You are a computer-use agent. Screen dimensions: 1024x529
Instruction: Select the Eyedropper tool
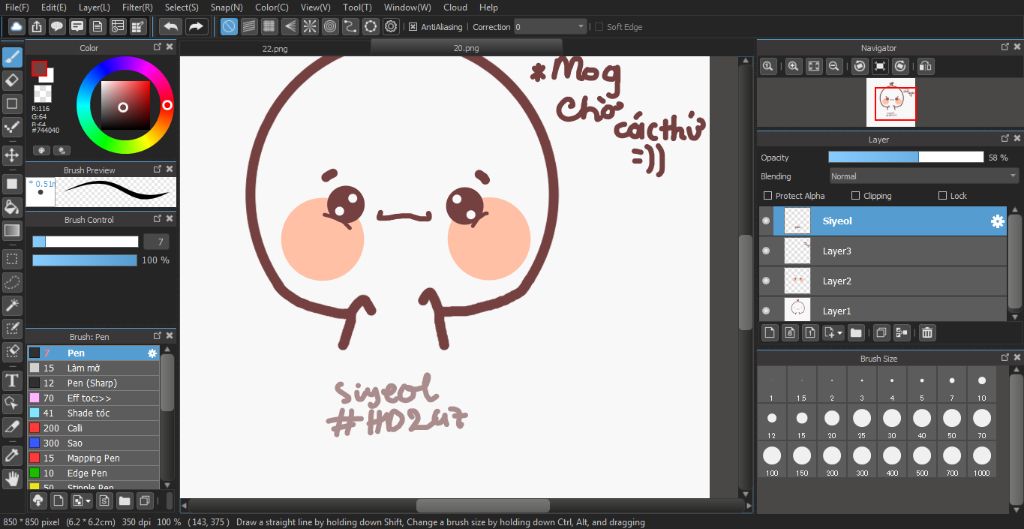pyautogui.click(x=12, y=455)
